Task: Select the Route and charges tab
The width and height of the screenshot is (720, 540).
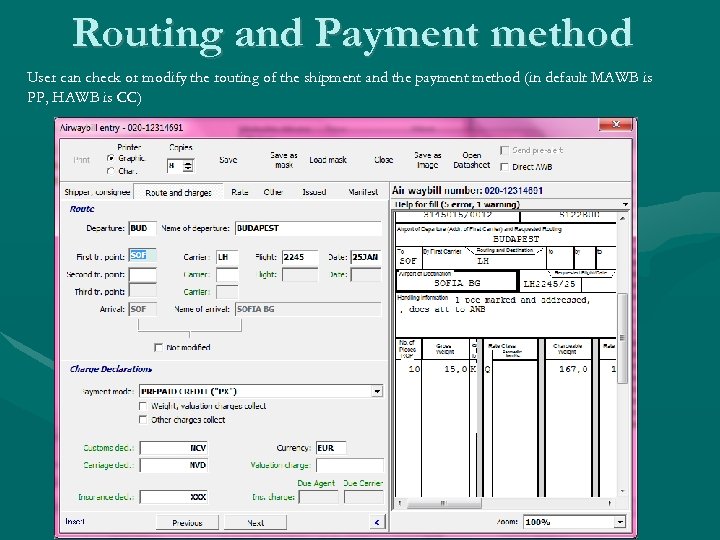Action: (178, 192)
